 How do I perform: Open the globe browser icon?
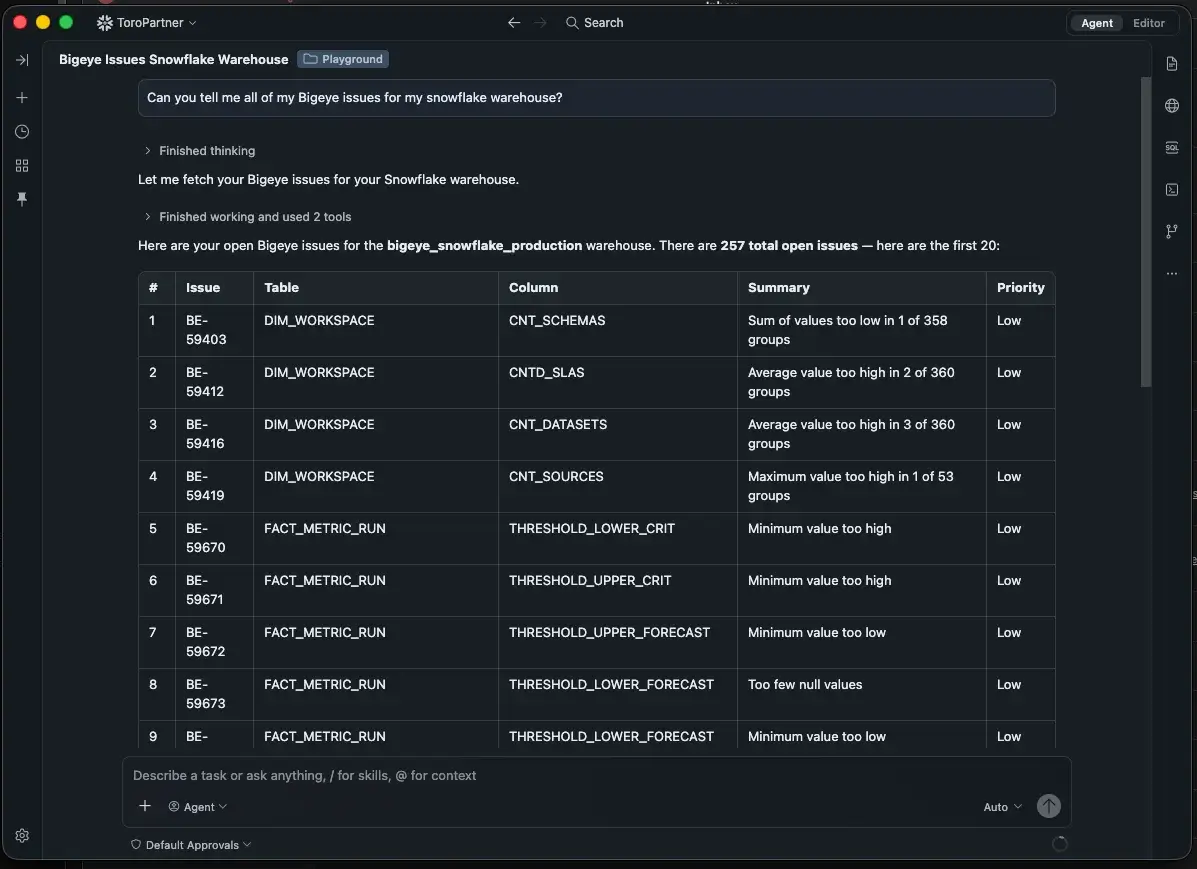tap(1172, 105)
